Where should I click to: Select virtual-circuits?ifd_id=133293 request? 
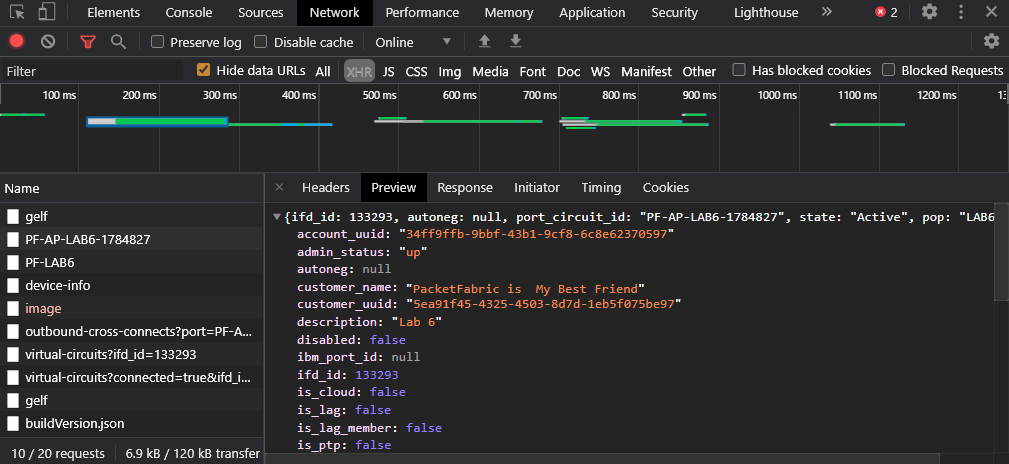(x=131, y=355)
